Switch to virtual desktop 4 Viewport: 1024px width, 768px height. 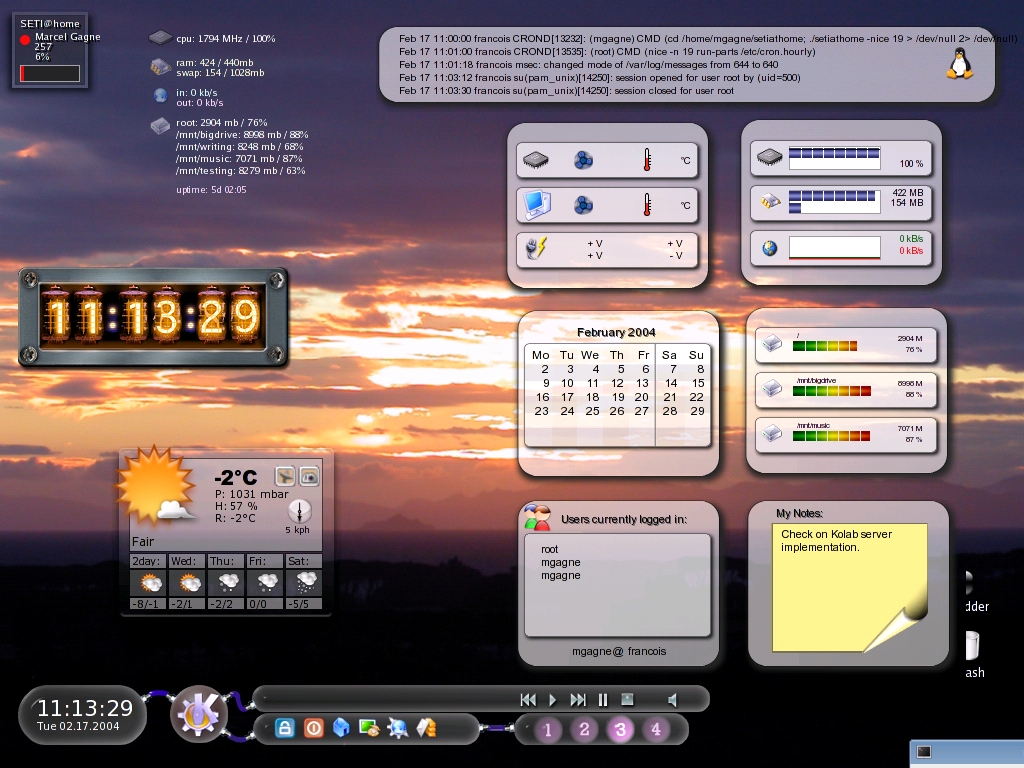pos(656,730)
